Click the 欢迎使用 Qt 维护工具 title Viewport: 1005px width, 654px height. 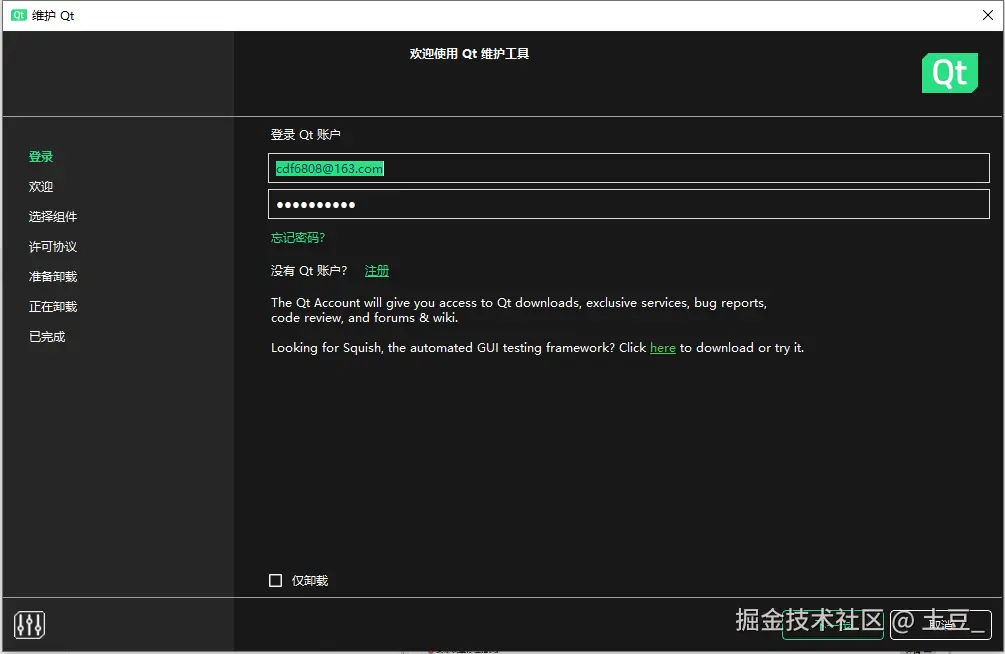point(469,54)
